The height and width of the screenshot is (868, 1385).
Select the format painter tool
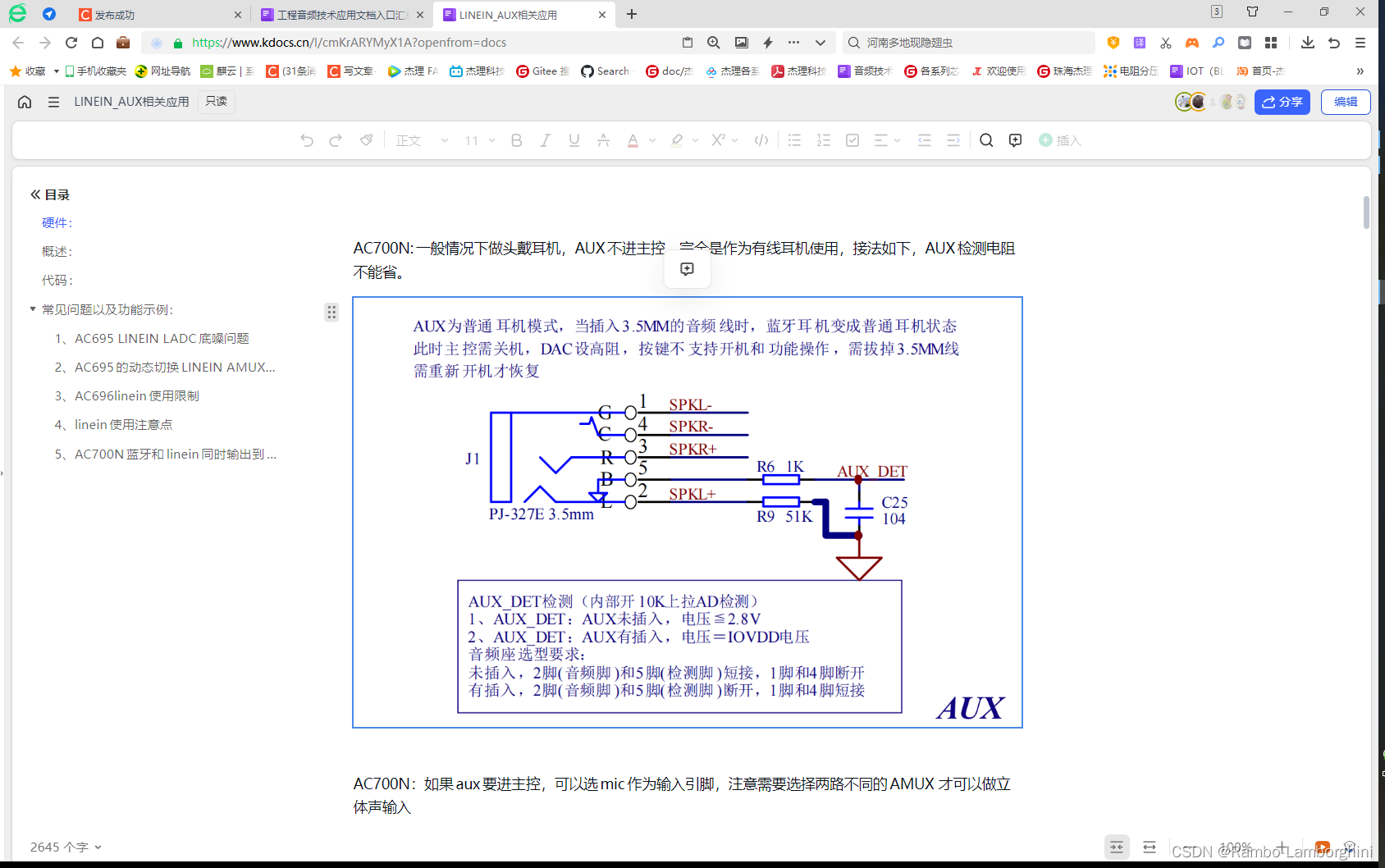pos(366,140)
